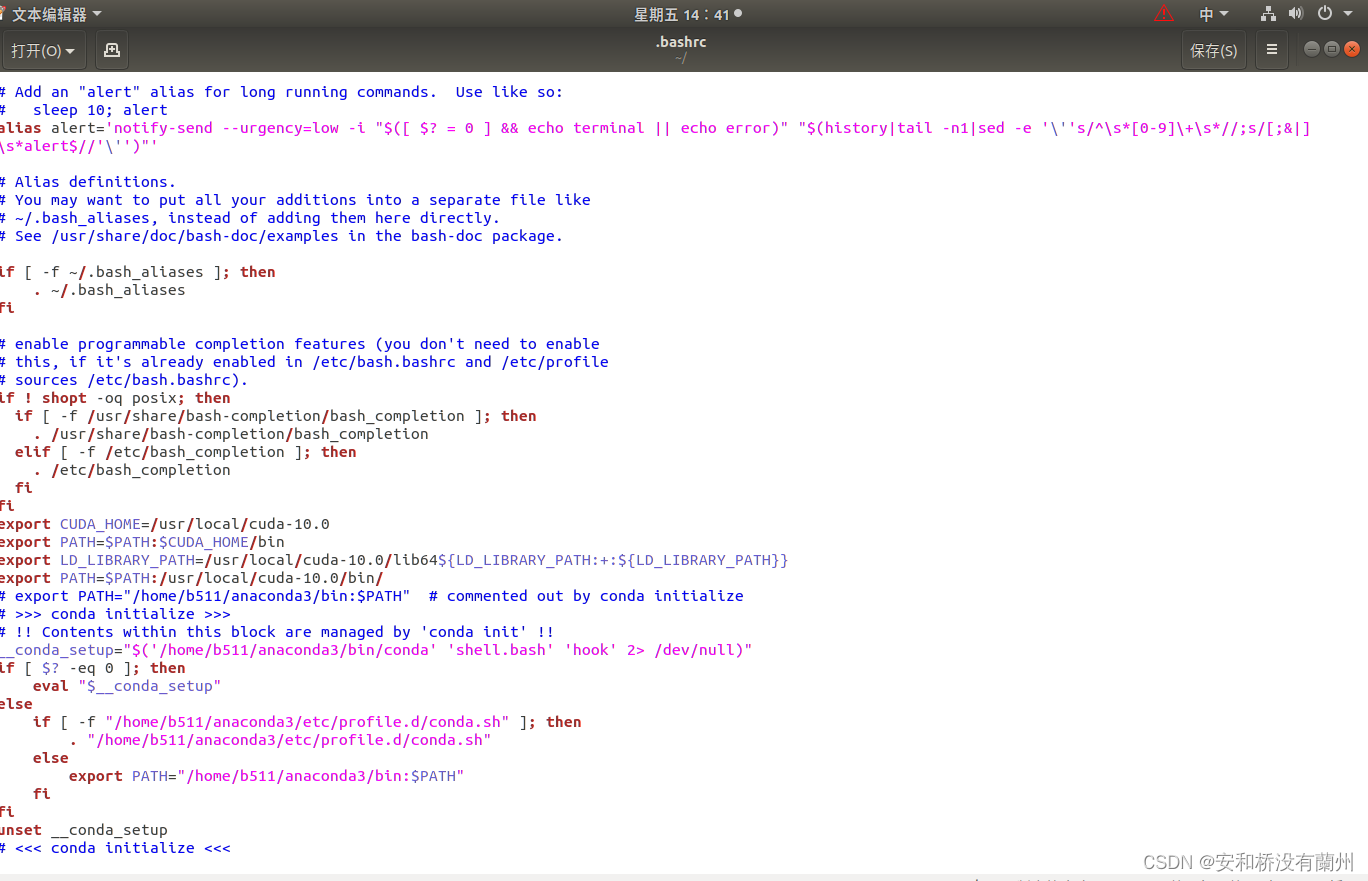Click the '. /etc/bash_completion' line
Screen dimensions: 1368x881
coord(131,470)
